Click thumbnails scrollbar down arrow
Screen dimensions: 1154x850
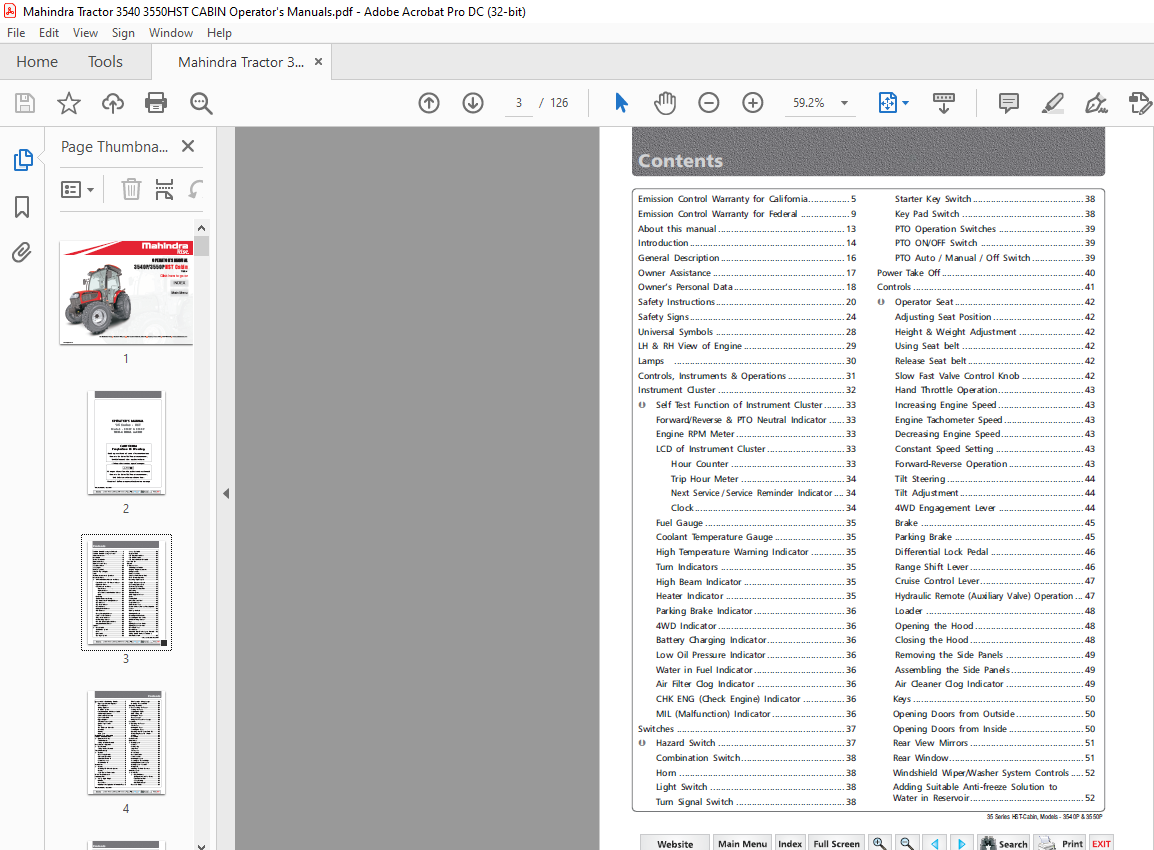pos(202,846)
